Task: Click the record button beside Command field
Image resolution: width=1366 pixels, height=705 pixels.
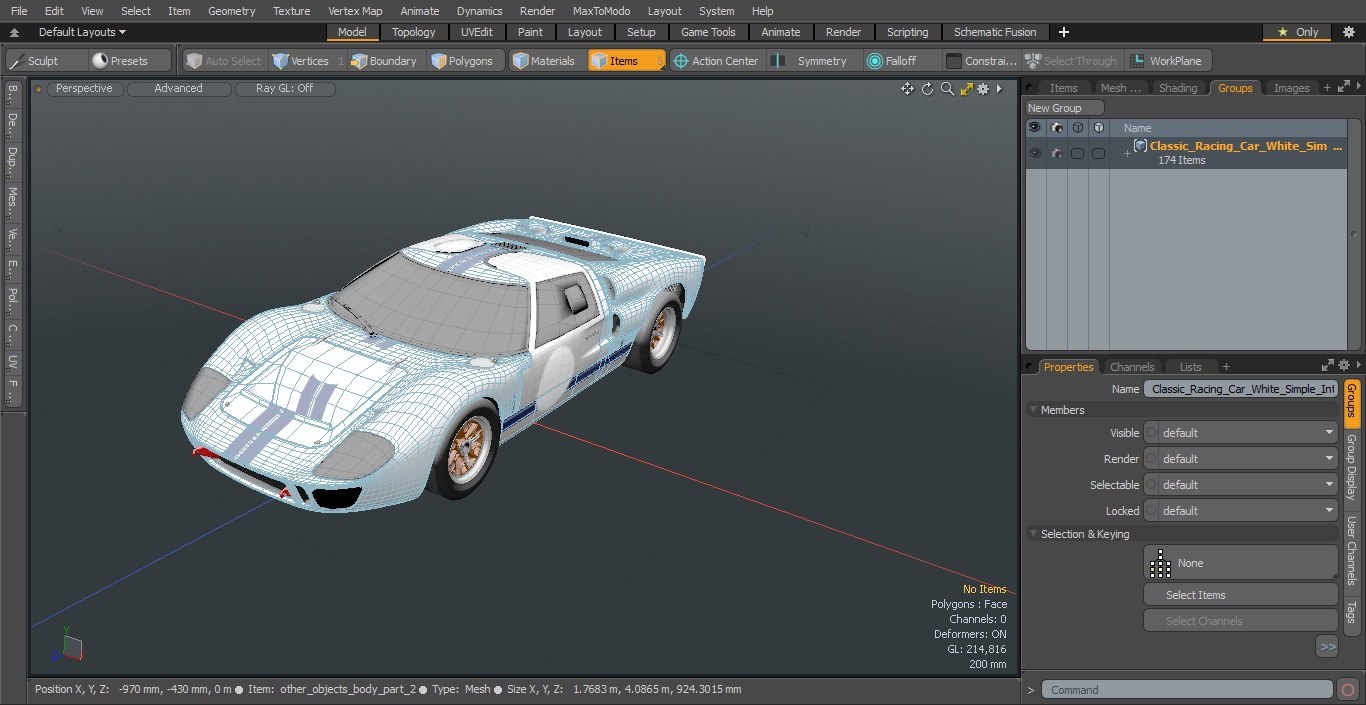Action: pyautogui.click(x=1347, y=689)
